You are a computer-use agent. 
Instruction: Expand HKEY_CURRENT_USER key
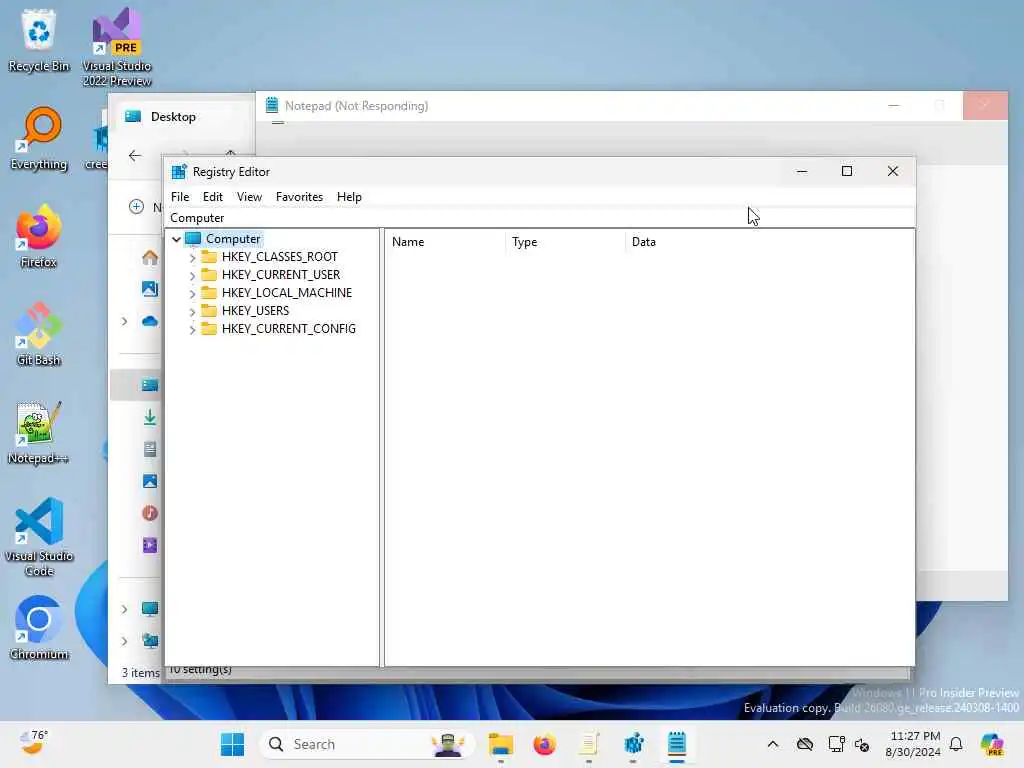pyautogui.click(x=192, y=276)
